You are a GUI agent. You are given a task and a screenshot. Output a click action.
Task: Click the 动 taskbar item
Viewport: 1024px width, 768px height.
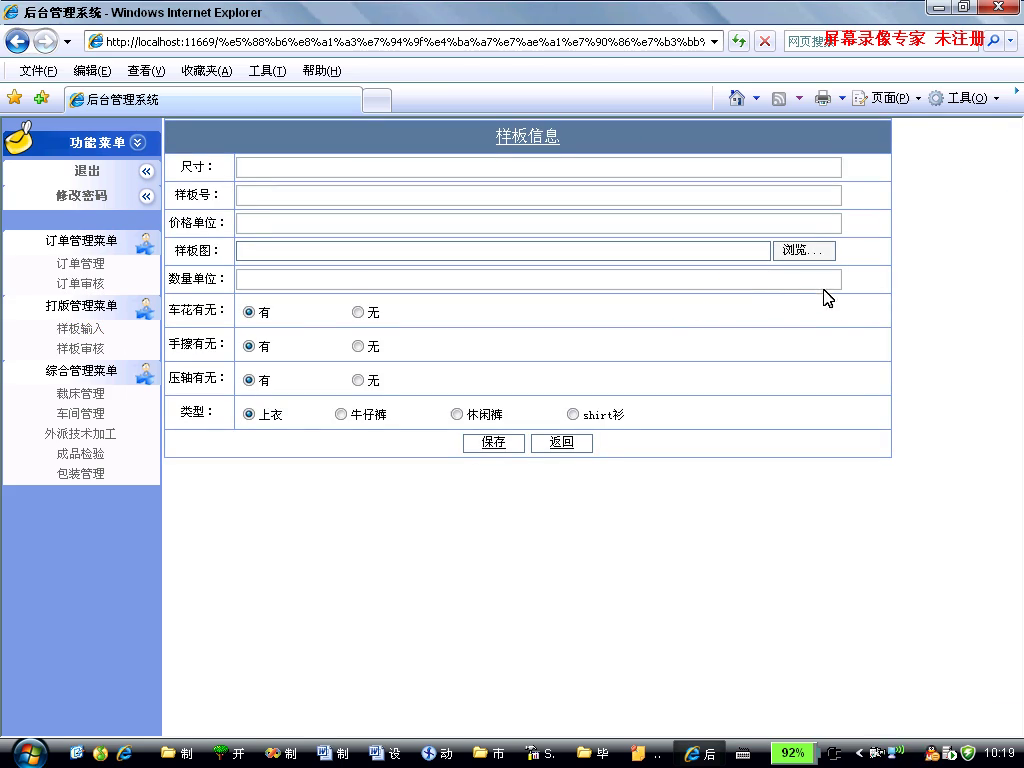click(x=436, y=753)
